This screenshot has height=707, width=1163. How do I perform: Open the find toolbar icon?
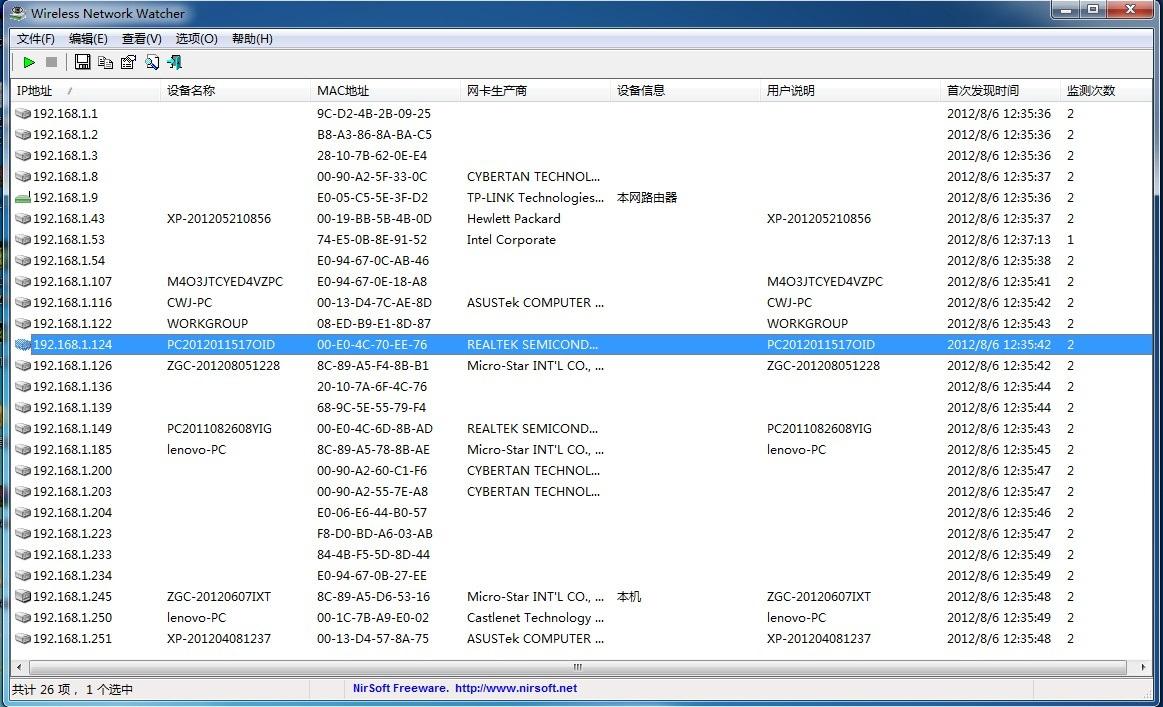pos(152,62)
